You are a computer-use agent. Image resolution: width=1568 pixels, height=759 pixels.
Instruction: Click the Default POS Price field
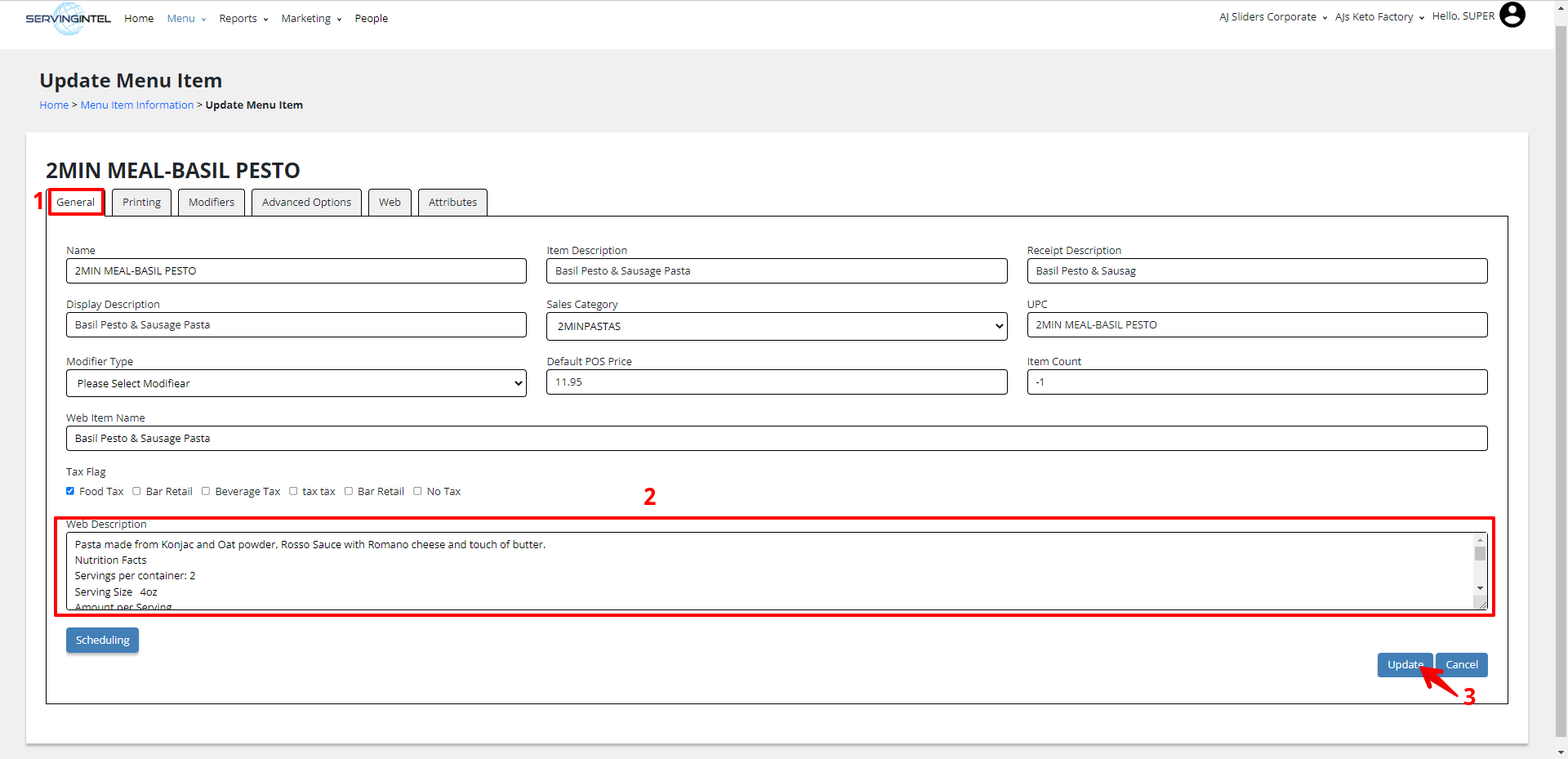pyautogui.click(x=776, y=382)
